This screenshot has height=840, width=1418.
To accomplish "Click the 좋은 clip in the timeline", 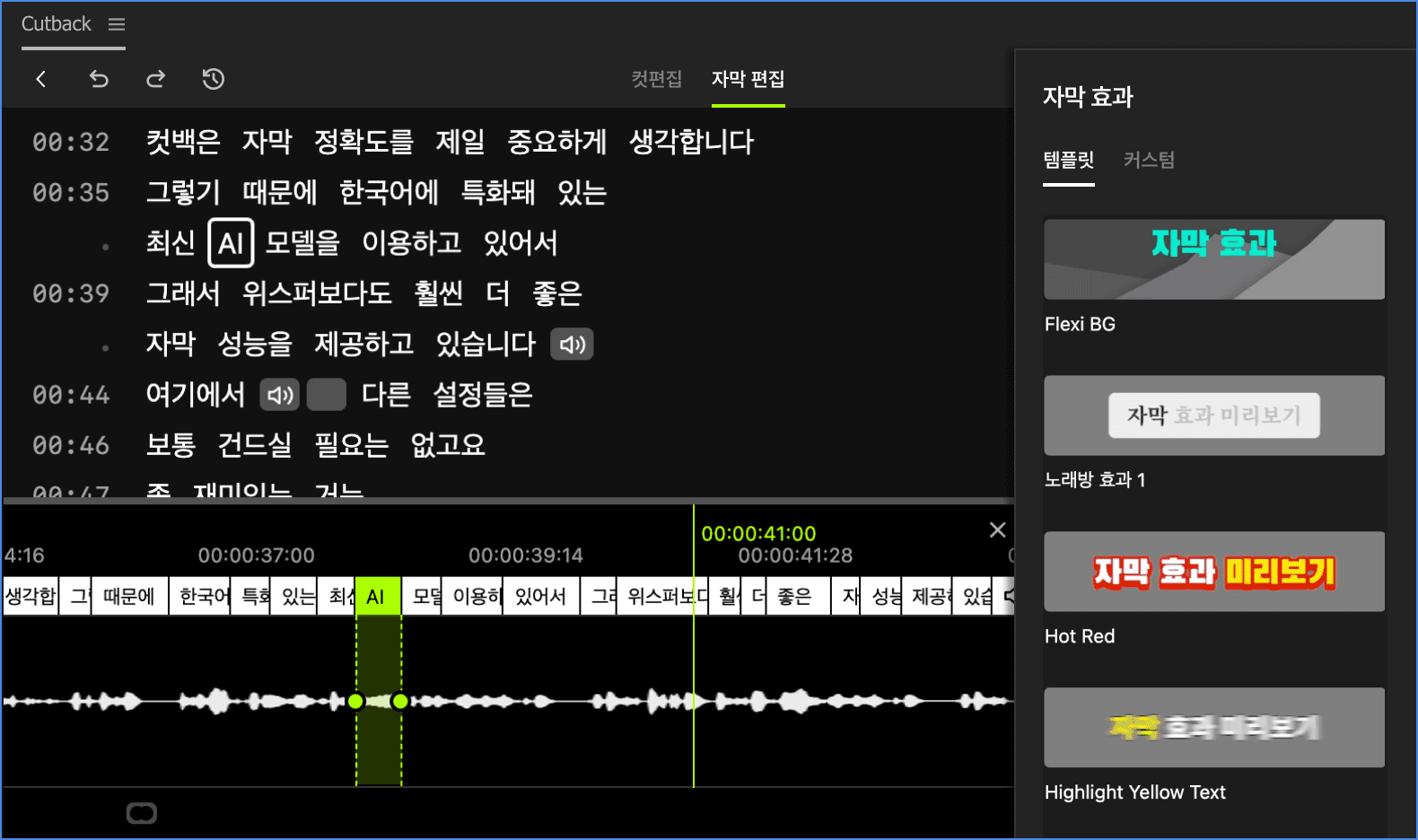I will 799,597.
